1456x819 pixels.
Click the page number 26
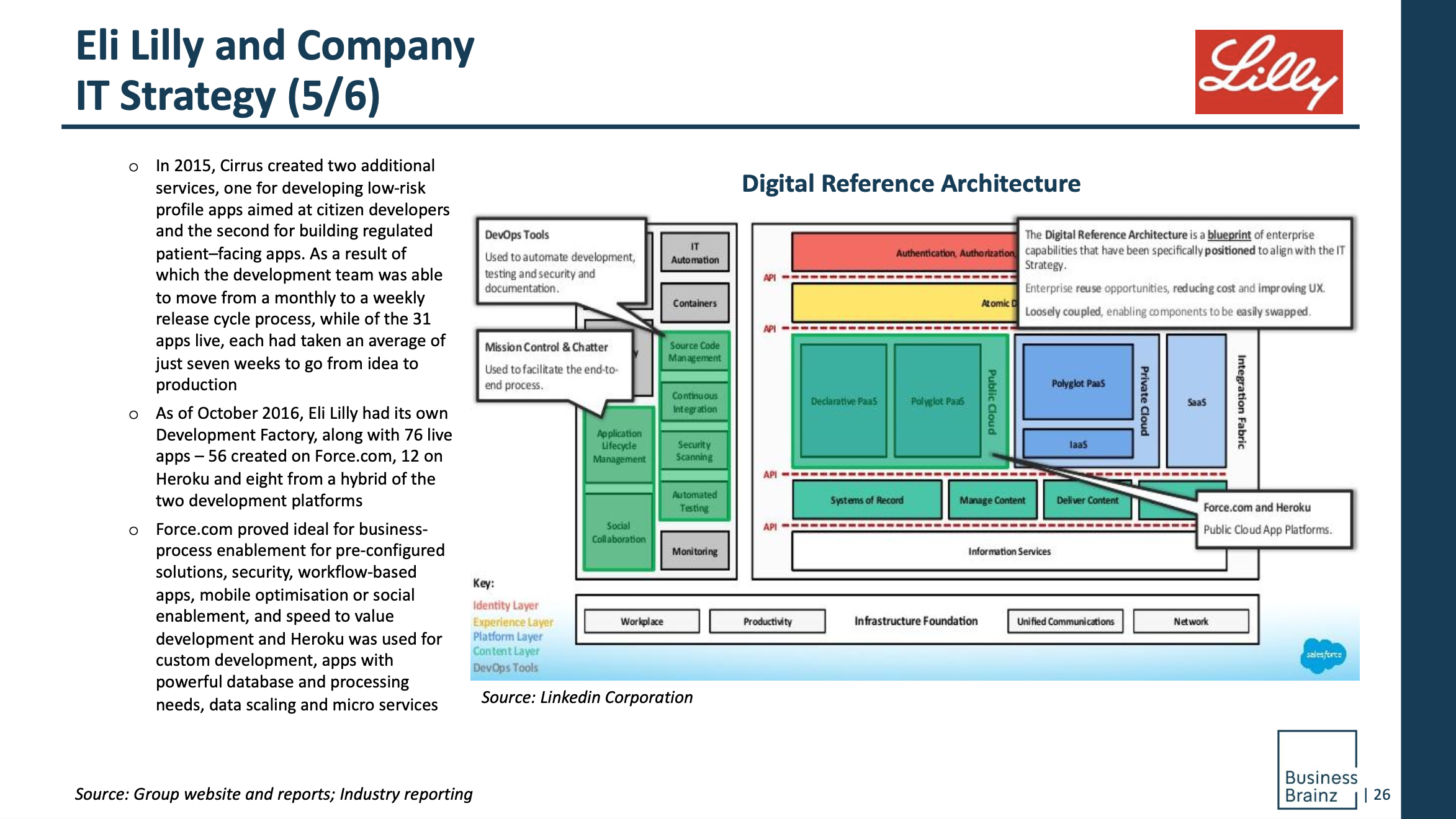(1382, 794)
